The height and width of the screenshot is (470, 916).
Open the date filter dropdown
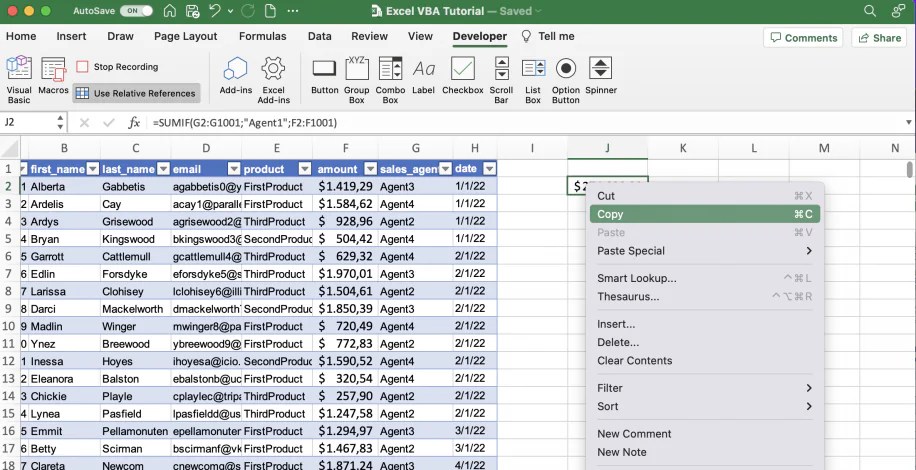coord(490,169)
